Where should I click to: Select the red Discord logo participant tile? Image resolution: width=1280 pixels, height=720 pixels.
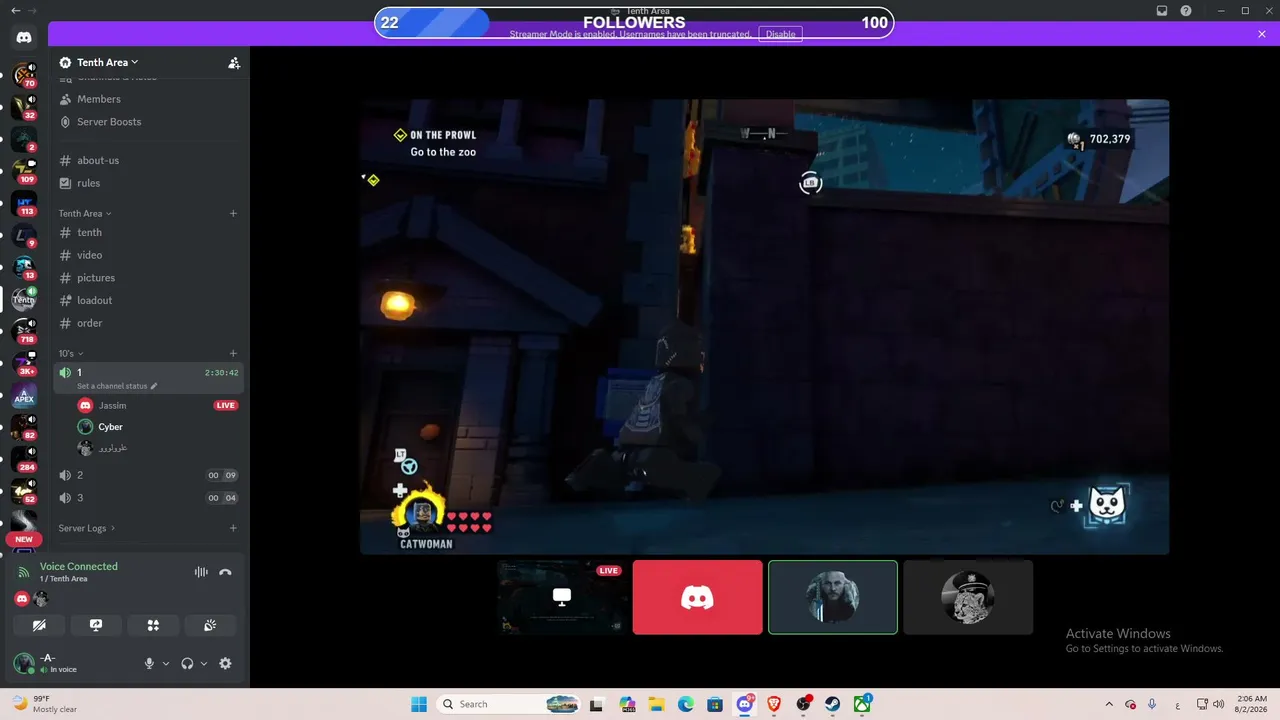point(698,597)
